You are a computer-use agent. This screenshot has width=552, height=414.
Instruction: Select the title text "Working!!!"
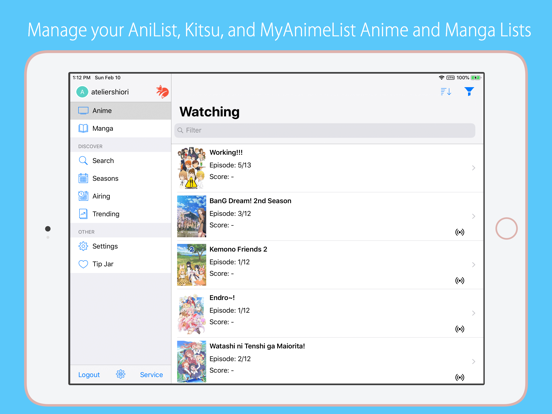(x=226, y=152)
